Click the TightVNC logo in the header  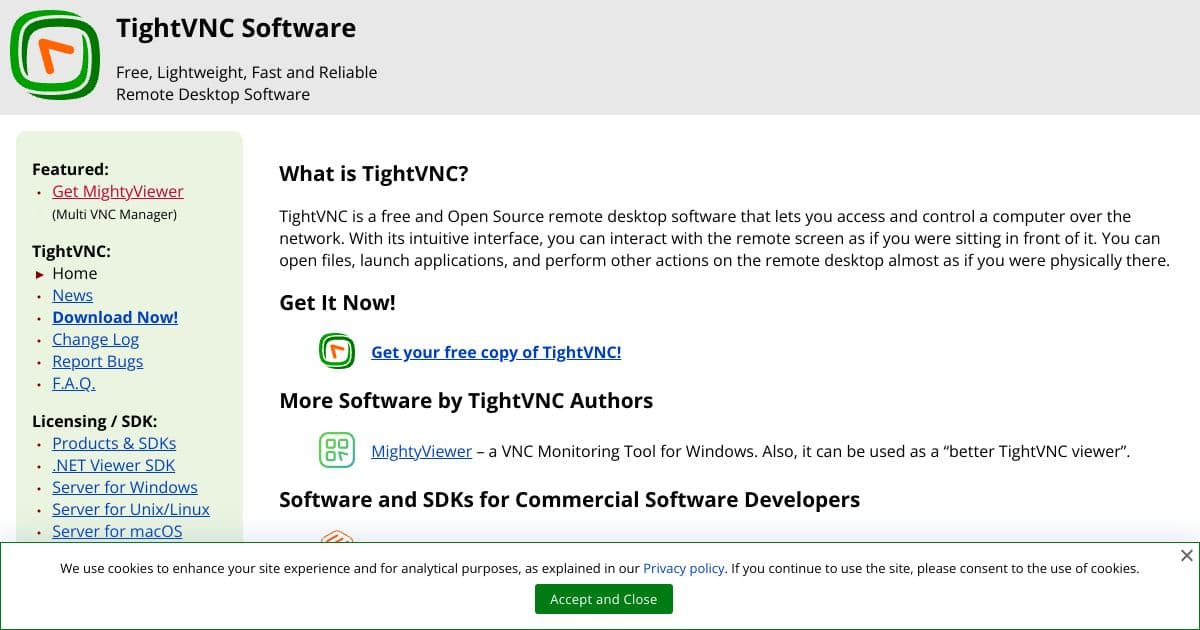54,55
